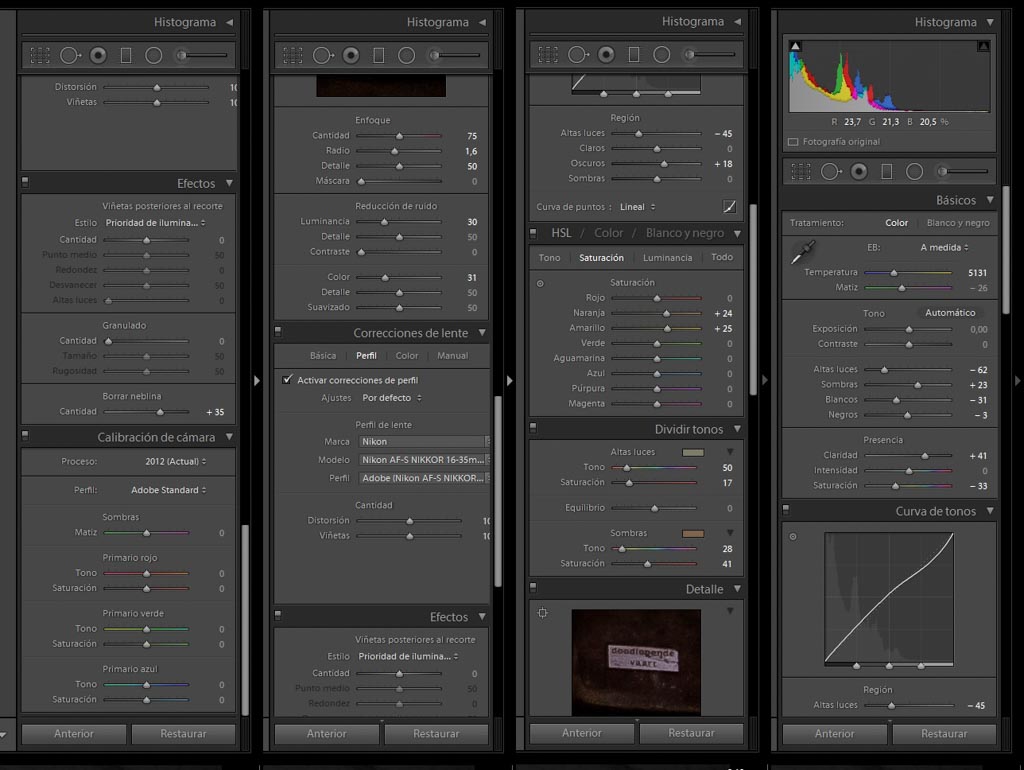Switch to the Luminancia tab
Image resolution: width=1024 pixels, height=770 pixels.
pyautogui.click(x=667, y=258)
